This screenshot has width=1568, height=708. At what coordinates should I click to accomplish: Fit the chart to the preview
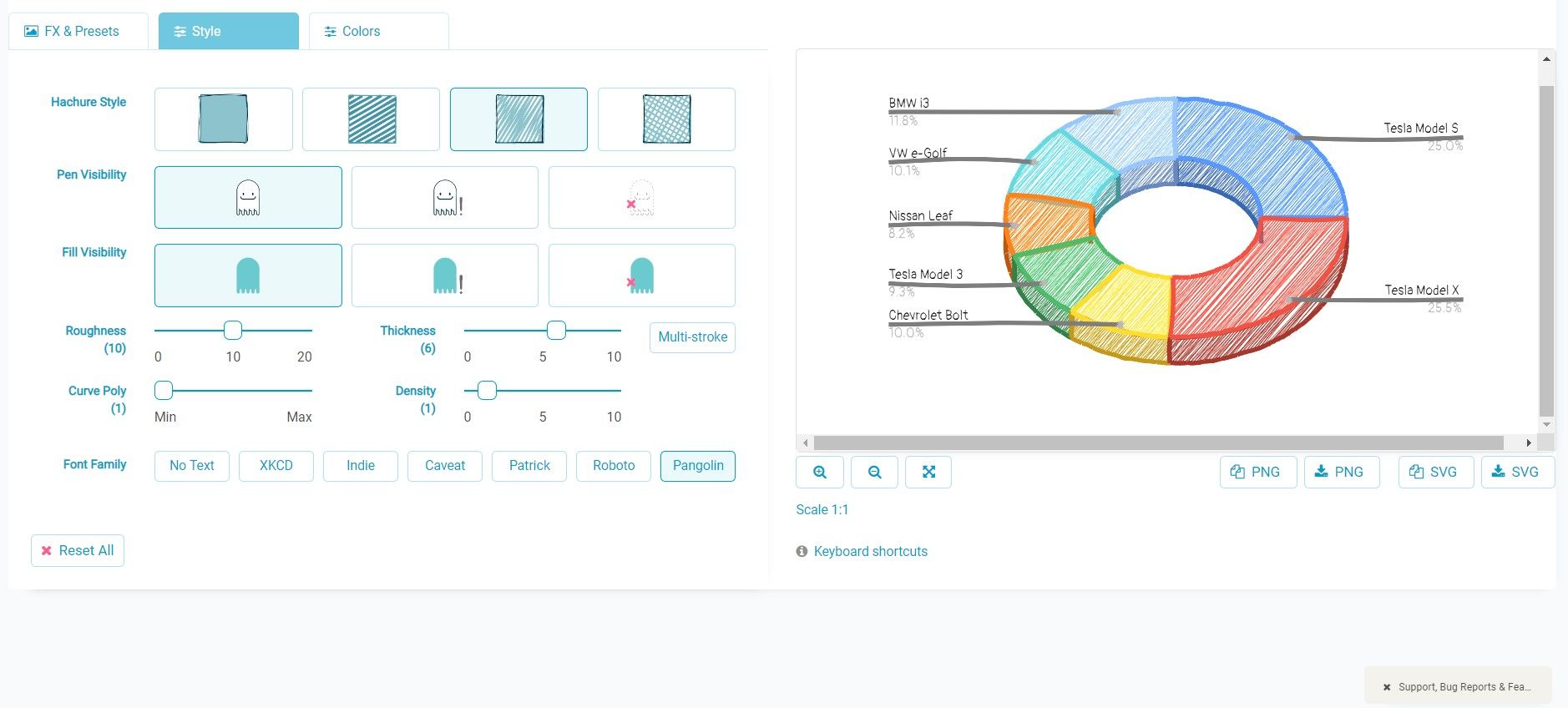click(x=928, y=472)
